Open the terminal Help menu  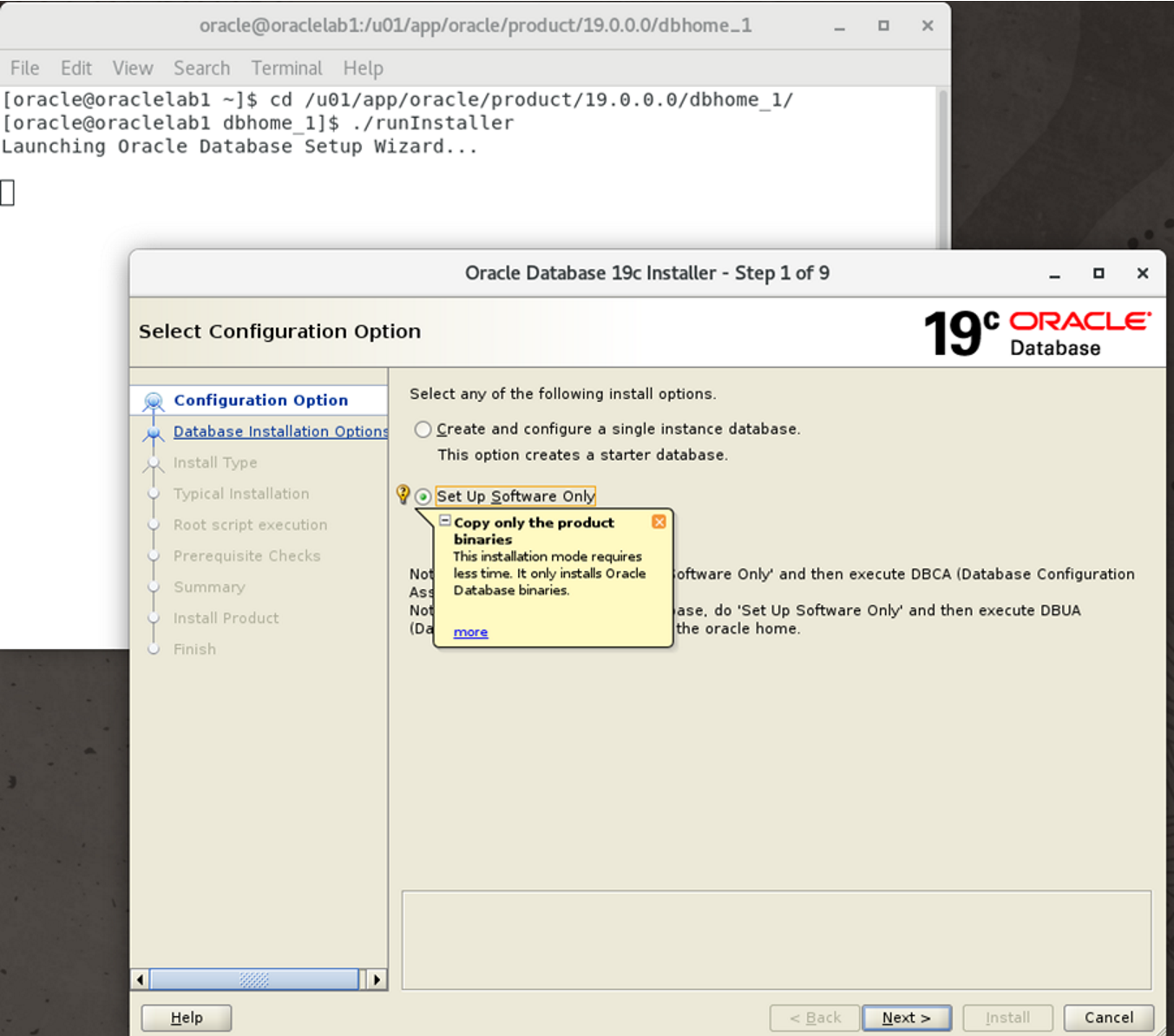coord(363,68)
